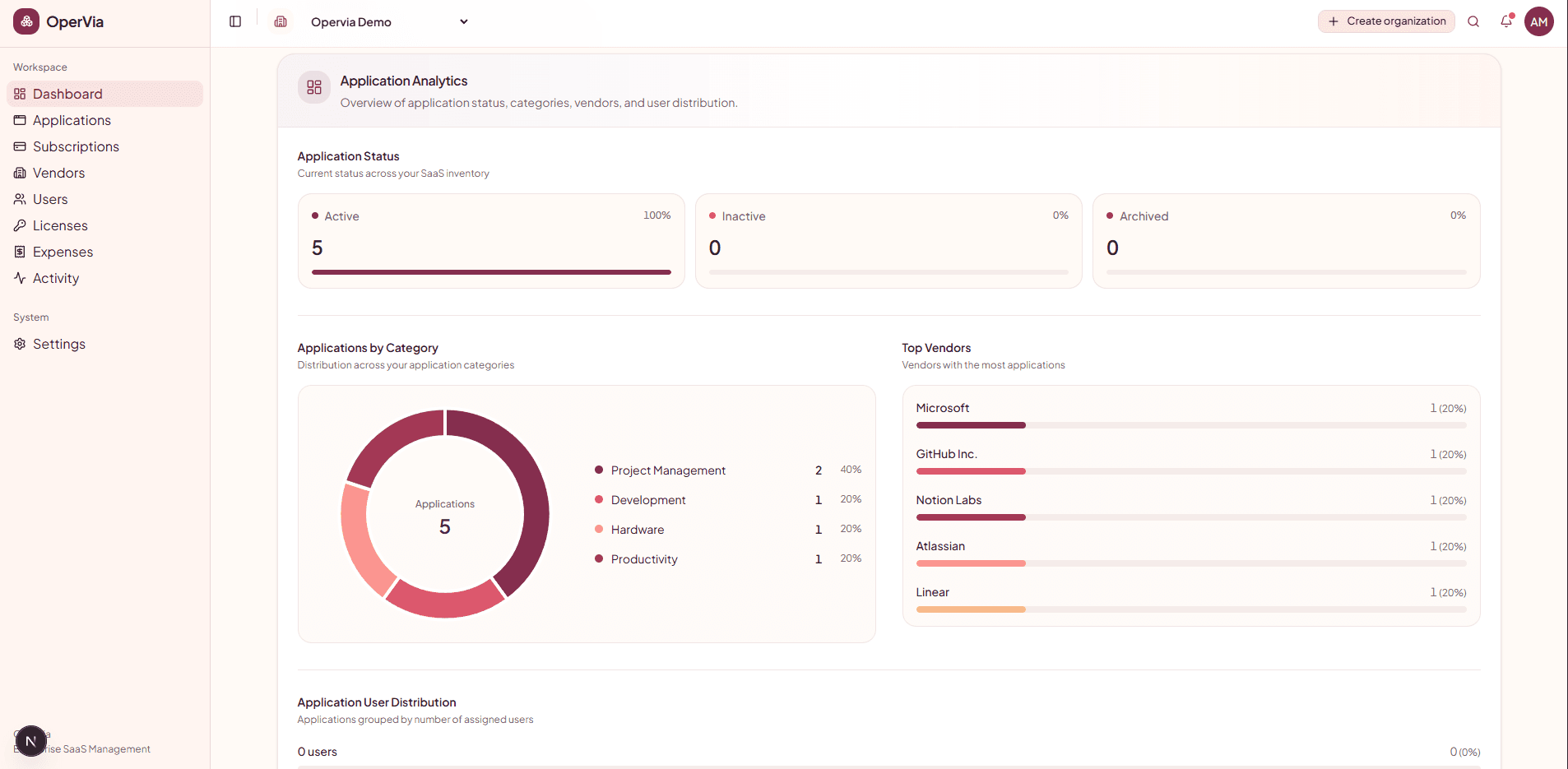Click the Expenses receipt icon
Screen dimensions: 1568x769
pos(20,252)
